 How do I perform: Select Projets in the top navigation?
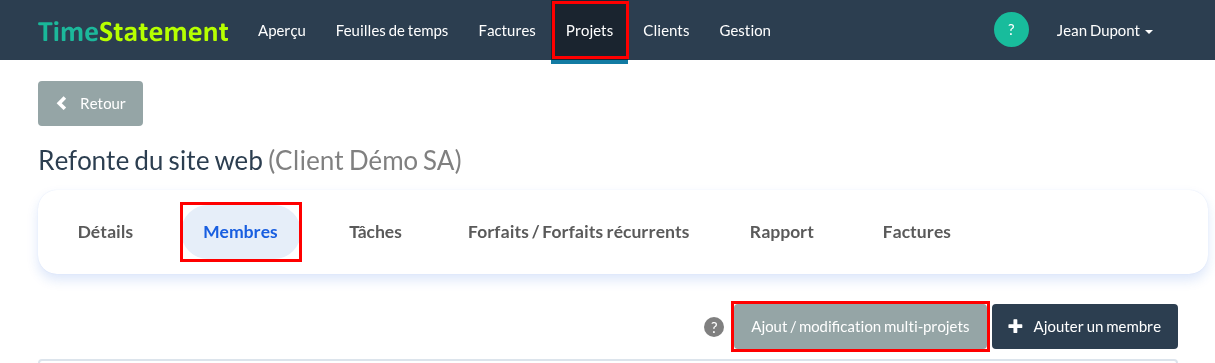[590, 31]
